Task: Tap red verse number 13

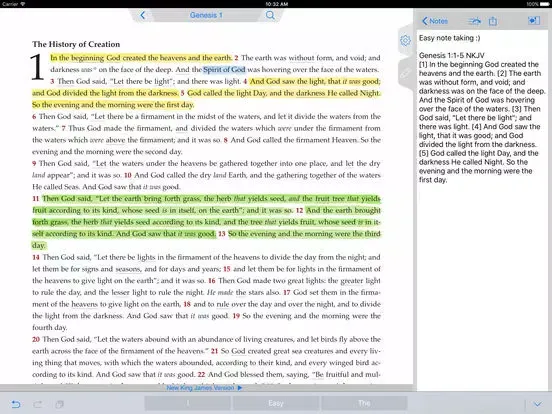Action: pos(222,234)
